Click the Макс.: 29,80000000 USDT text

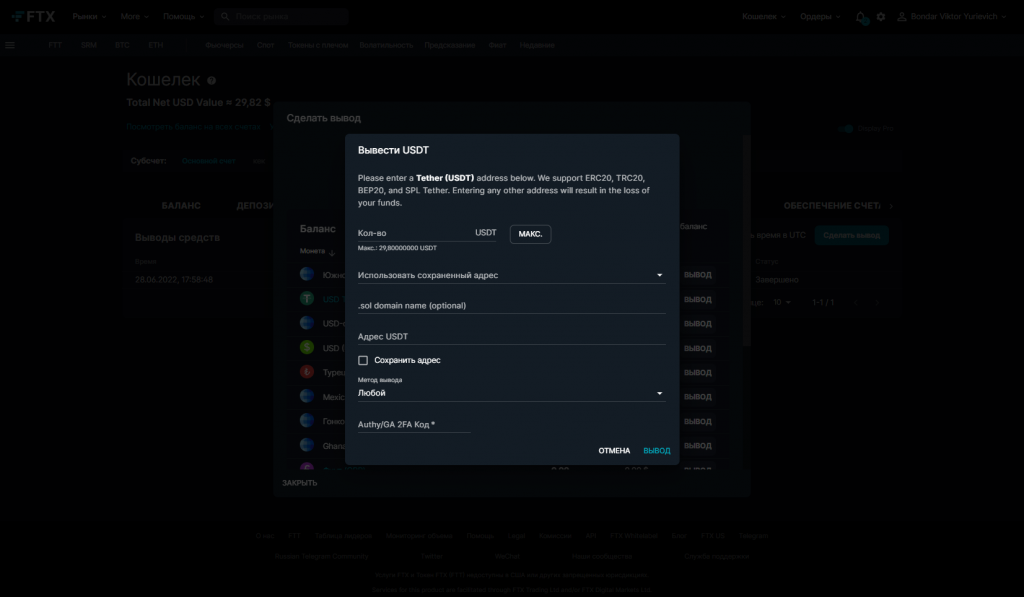[397, 248]
